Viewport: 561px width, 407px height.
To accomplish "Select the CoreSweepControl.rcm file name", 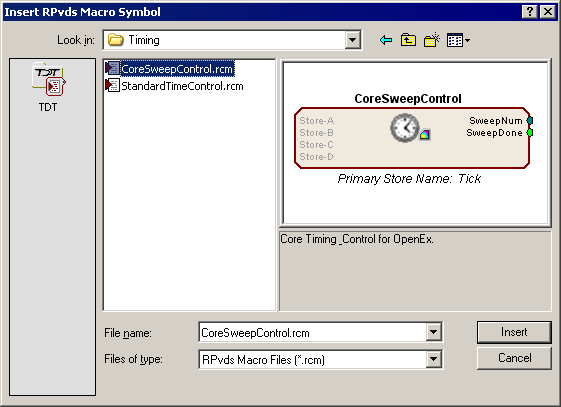I will coord(177,69).
